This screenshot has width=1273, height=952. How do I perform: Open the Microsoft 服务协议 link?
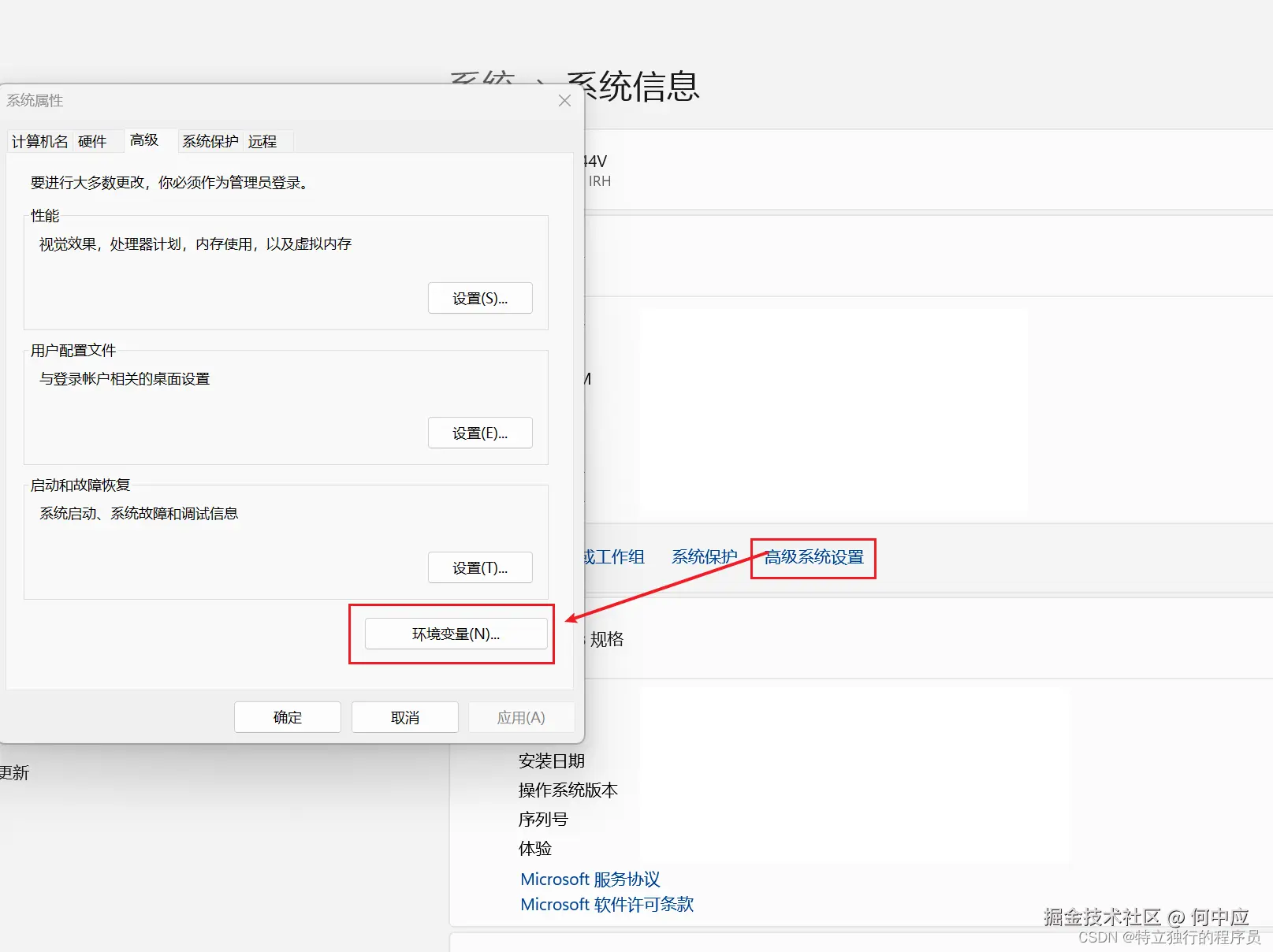pyautogui.click(x=590, y=879)
